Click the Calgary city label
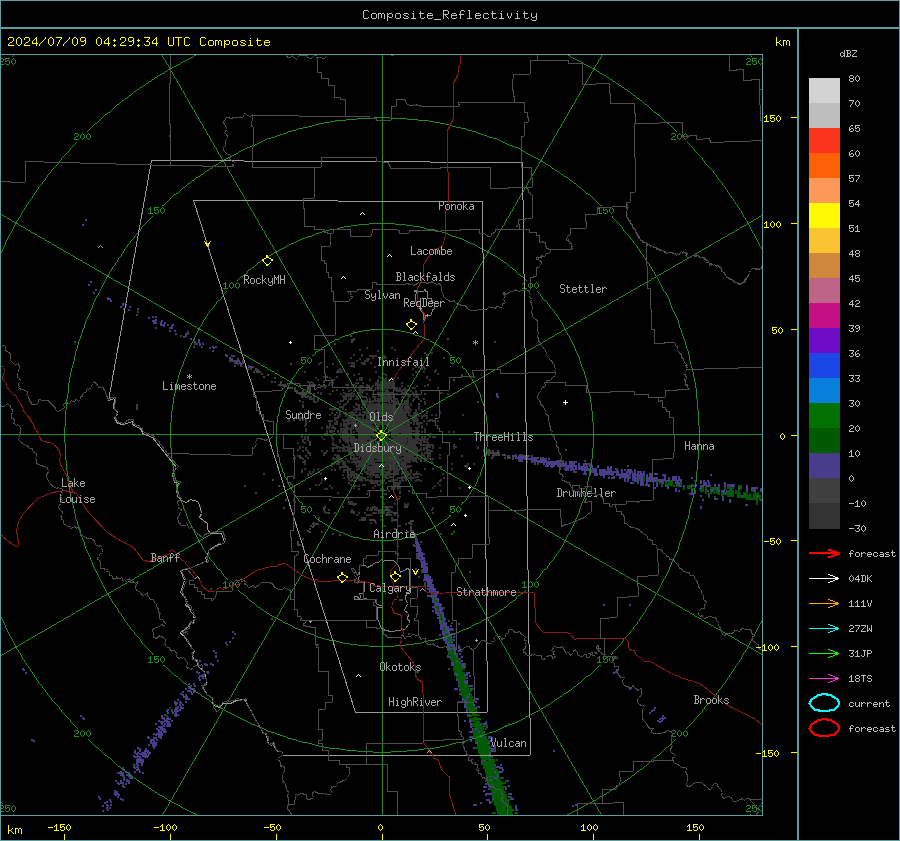This screenshot has height=841, width=900. 390,588
